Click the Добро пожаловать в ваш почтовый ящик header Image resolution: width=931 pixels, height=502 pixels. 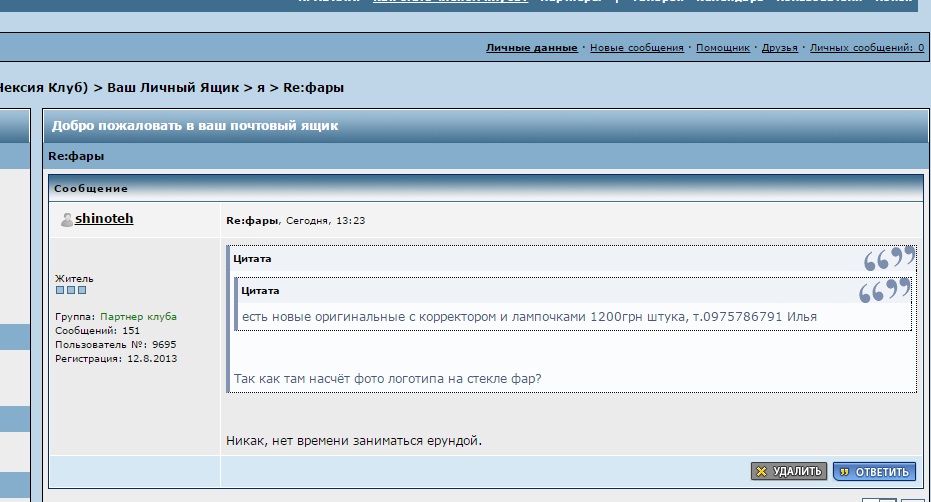(195, 126)
